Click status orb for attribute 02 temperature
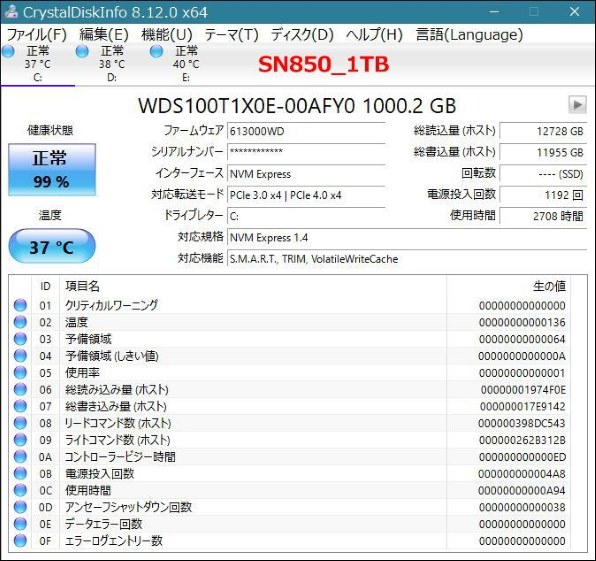 pyautogui.click(x=20, y=322)
